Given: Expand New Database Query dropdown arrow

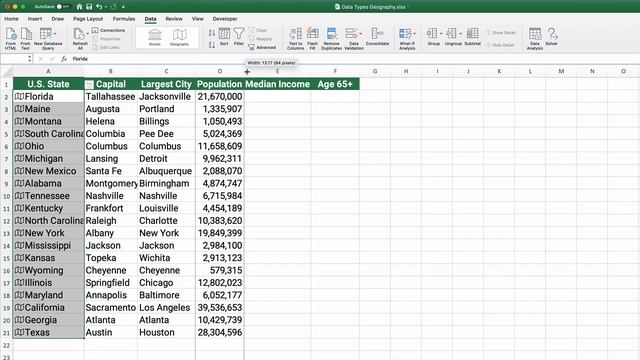Looking at the screenshot, I should (x=55, y=33).
